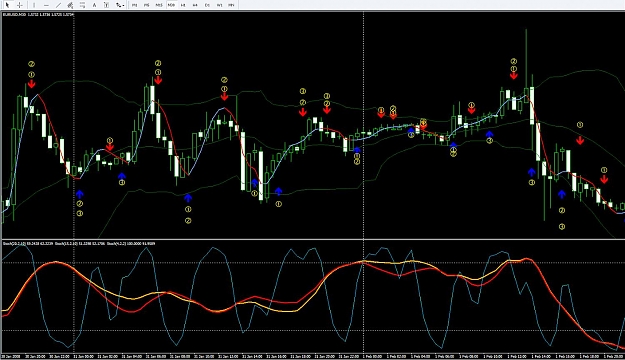Image resolution: width=625 pixels, height=360 pixels.
Task: Choose the text "A" tool
Action: click(94, 5)
